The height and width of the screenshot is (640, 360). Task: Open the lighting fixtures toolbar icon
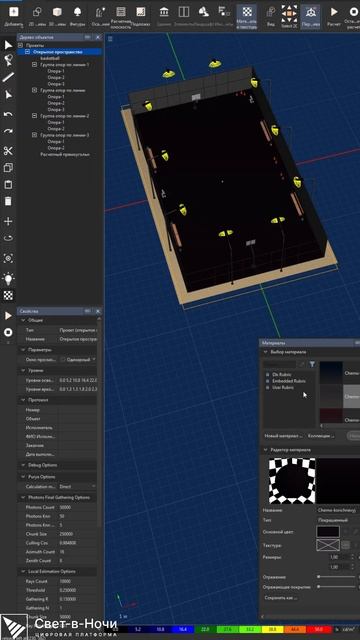tap(100, 12)
